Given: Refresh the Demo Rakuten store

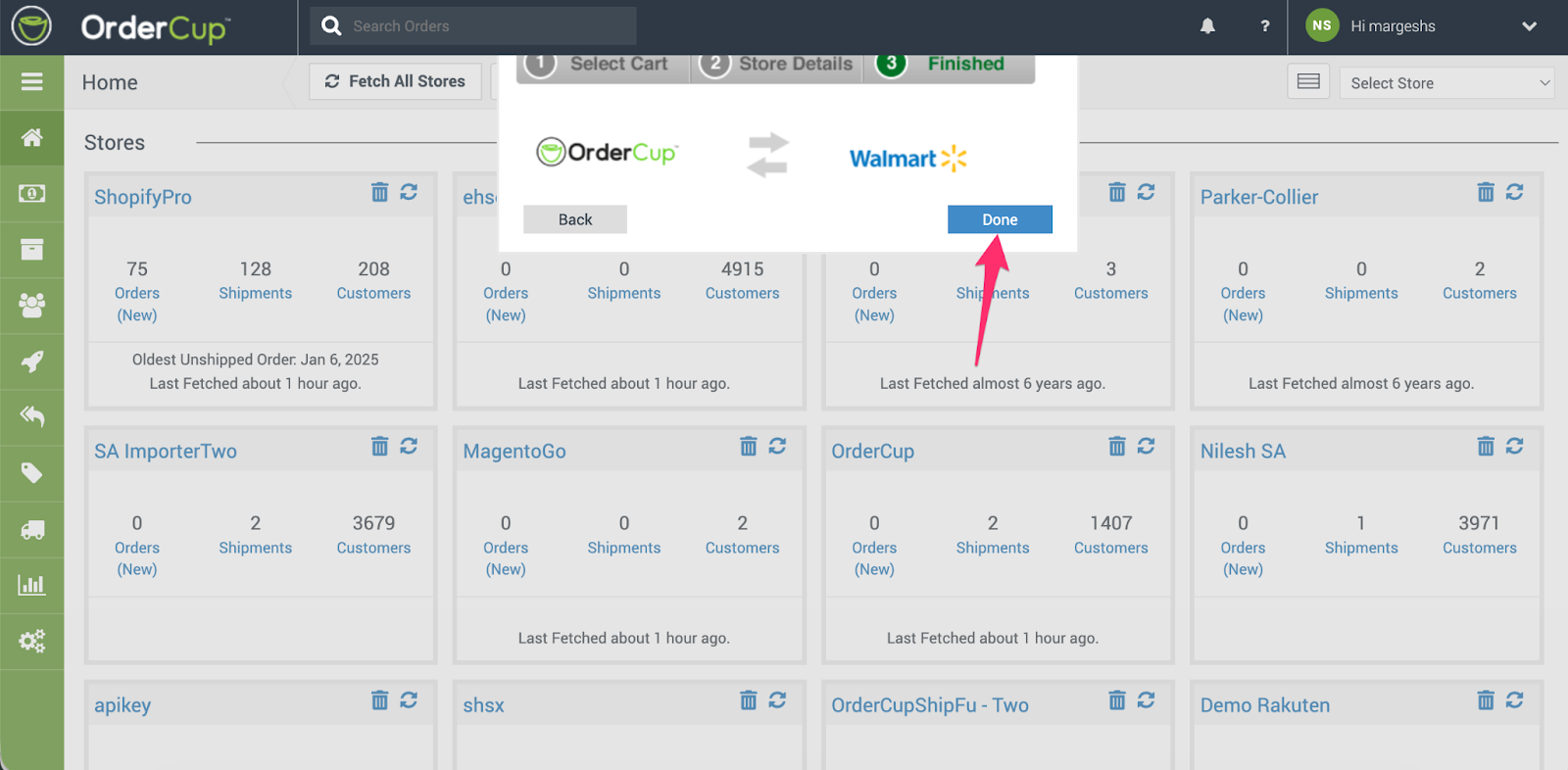Looking at the screenshot, I should (1514, 700).
